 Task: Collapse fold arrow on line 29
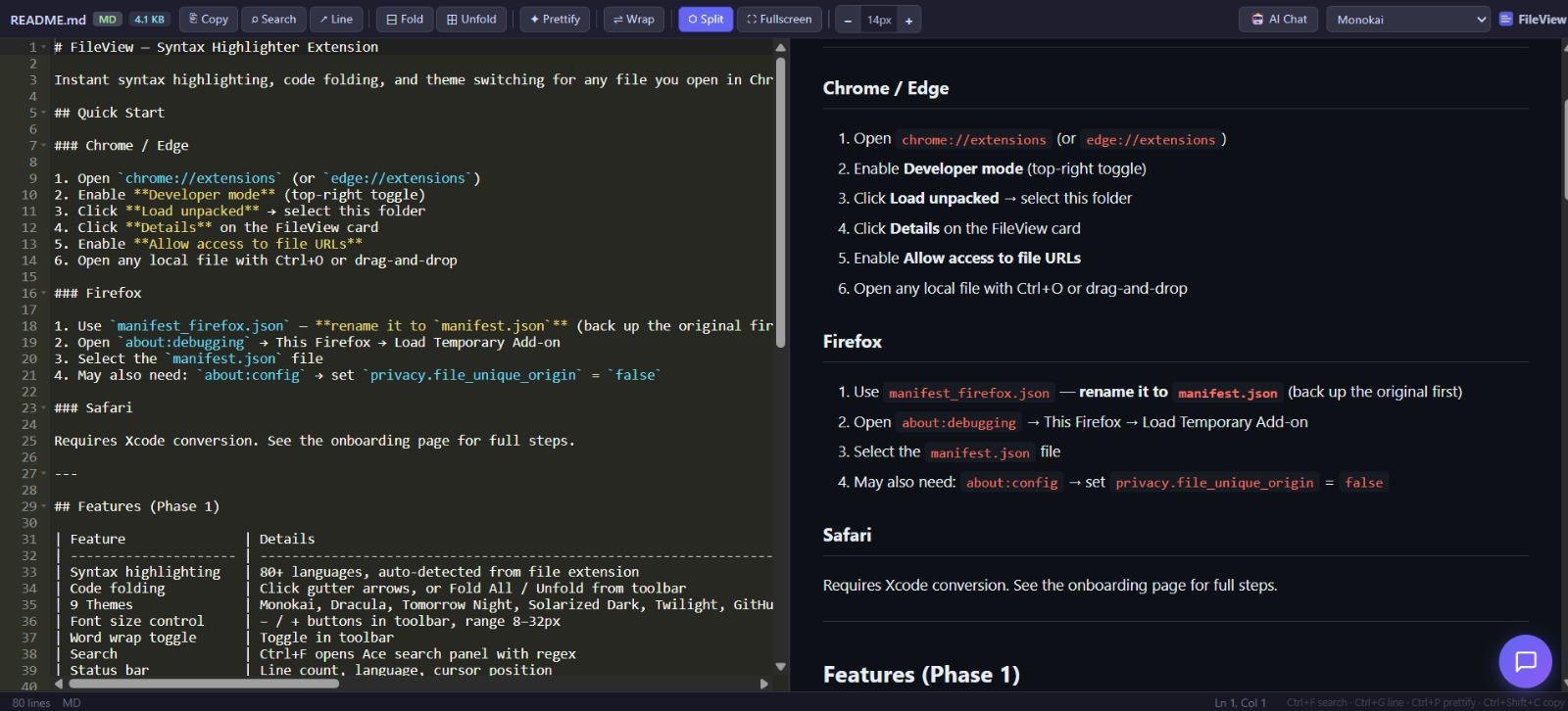[x=43, y=506]
